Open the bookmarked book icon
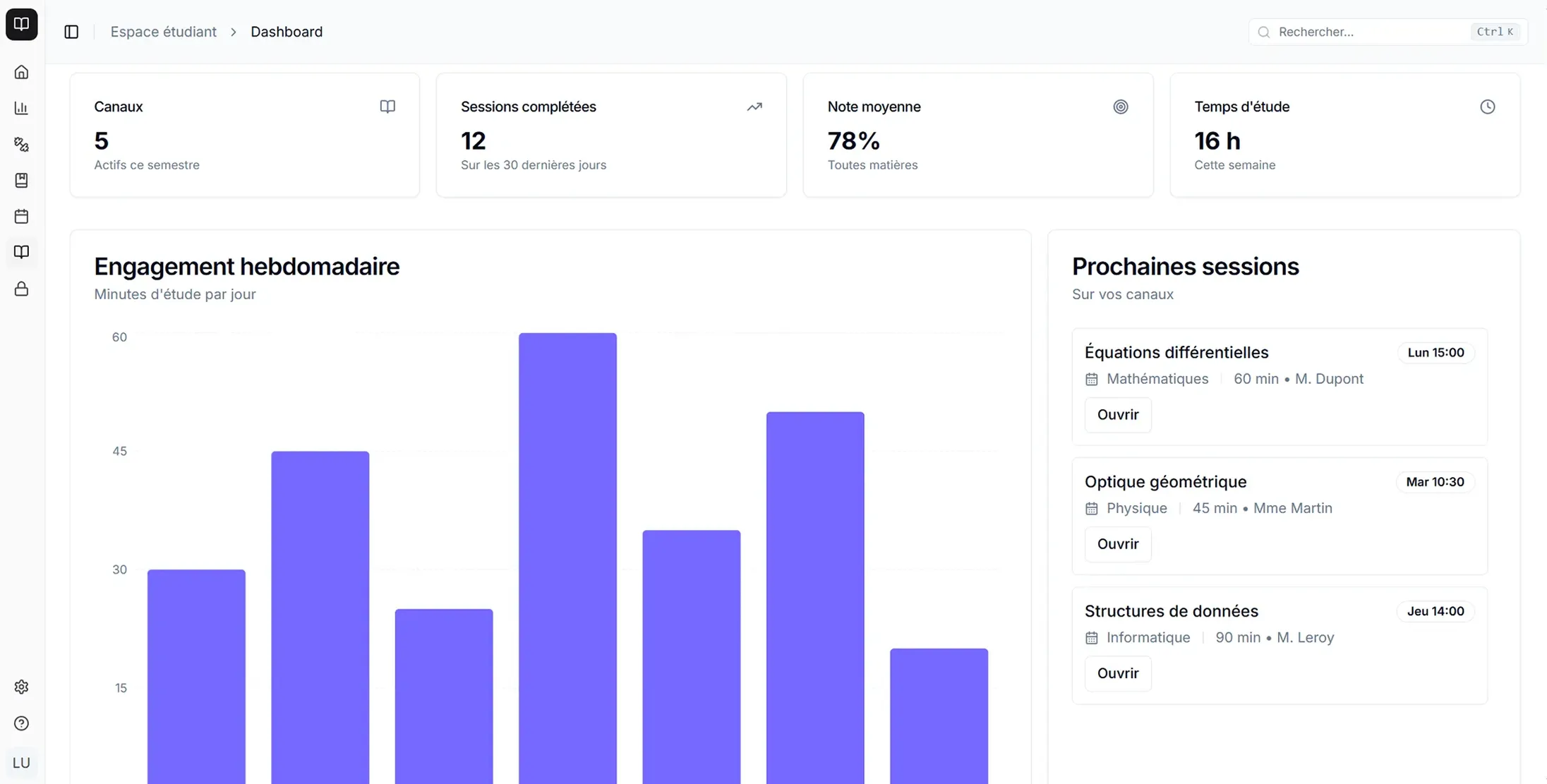The width and height of the screenshot is (1547, 784). click(21, 180)
